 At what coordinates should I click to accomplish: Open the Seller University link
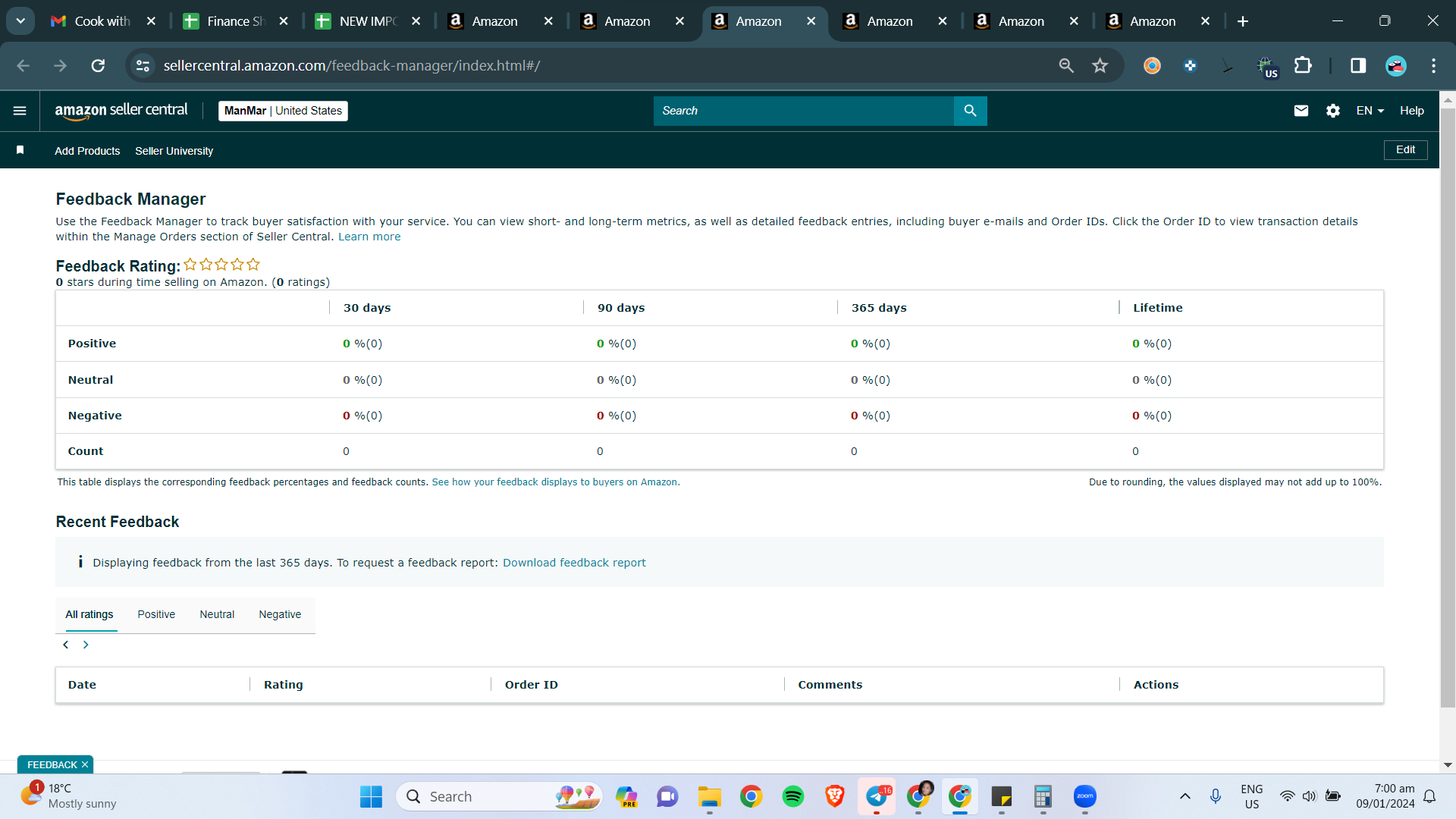(174, 151)
